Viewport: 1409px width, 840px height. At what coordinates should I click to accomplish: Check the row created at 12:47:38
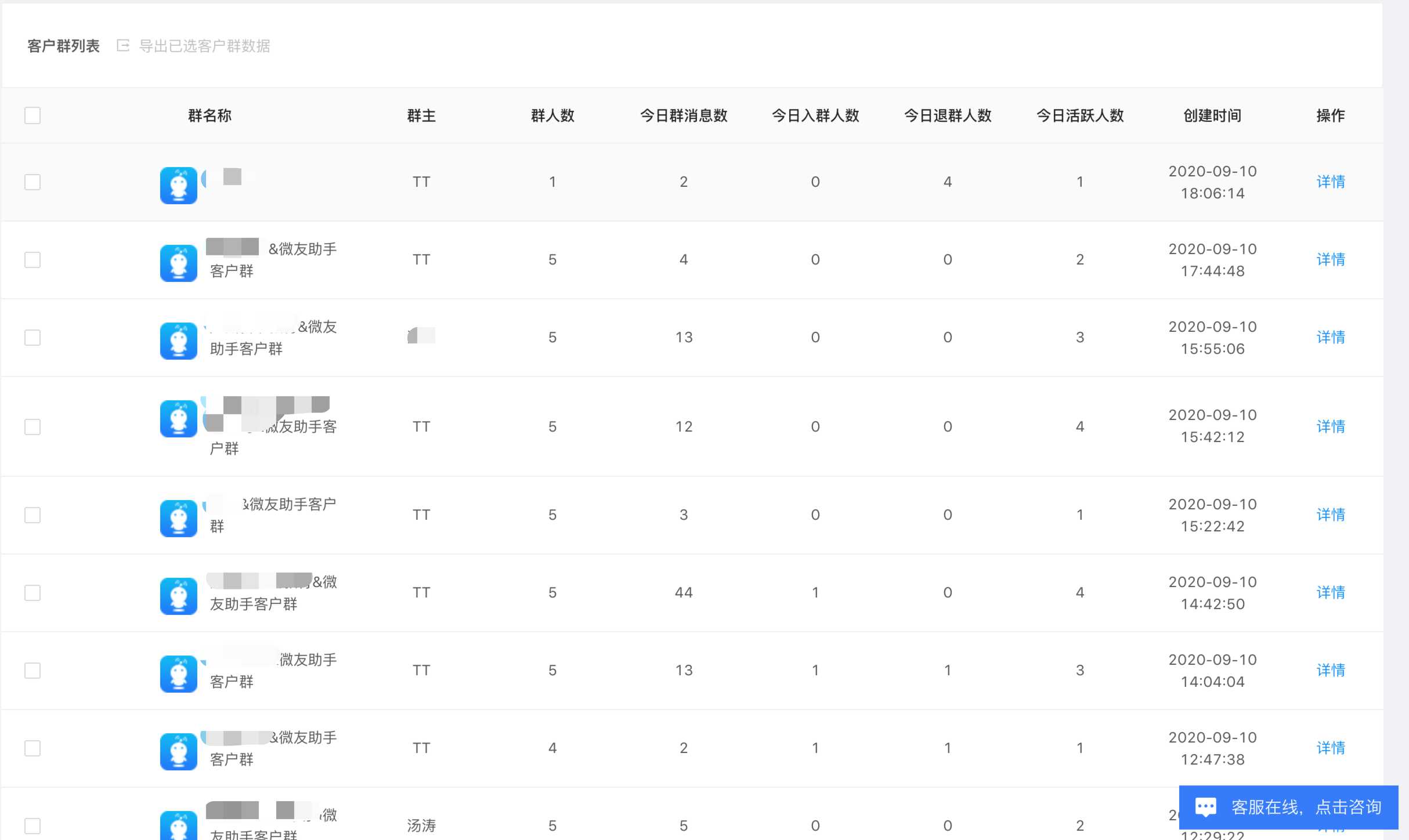32,748
